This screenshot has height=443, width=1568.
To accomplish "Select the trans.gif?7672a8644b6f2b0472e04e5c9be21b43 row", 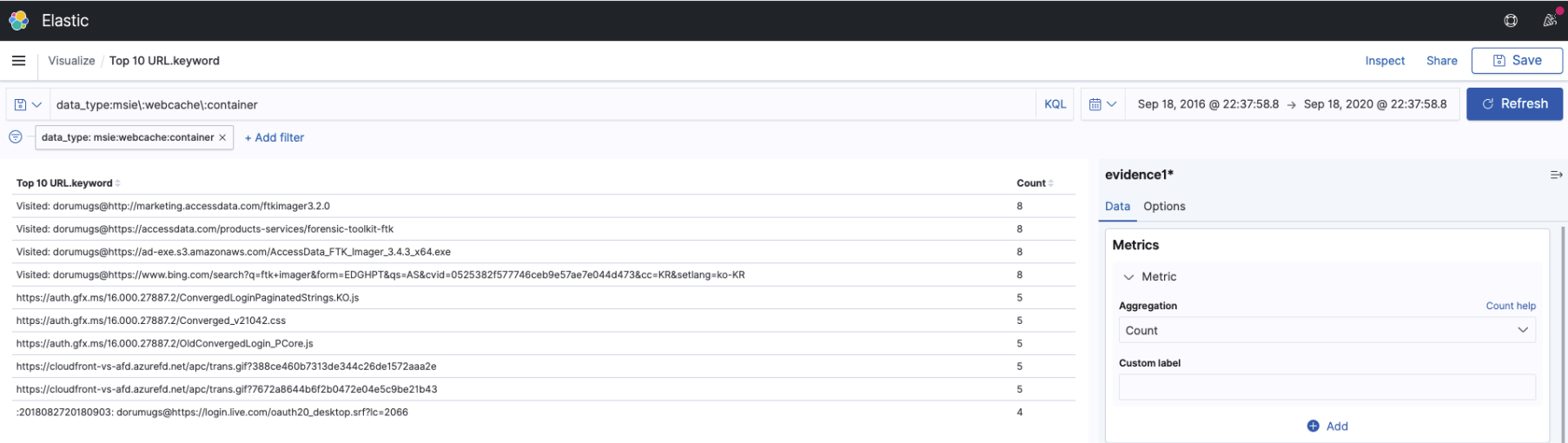I will point(545,389).
